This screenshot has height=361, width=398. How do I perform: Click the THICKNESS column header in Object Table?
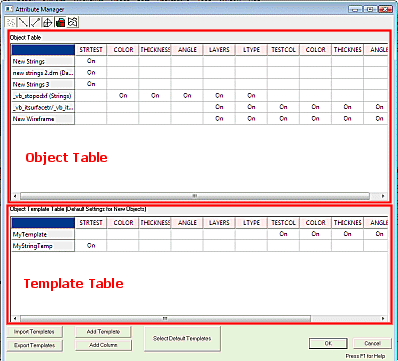pos(155,50)
